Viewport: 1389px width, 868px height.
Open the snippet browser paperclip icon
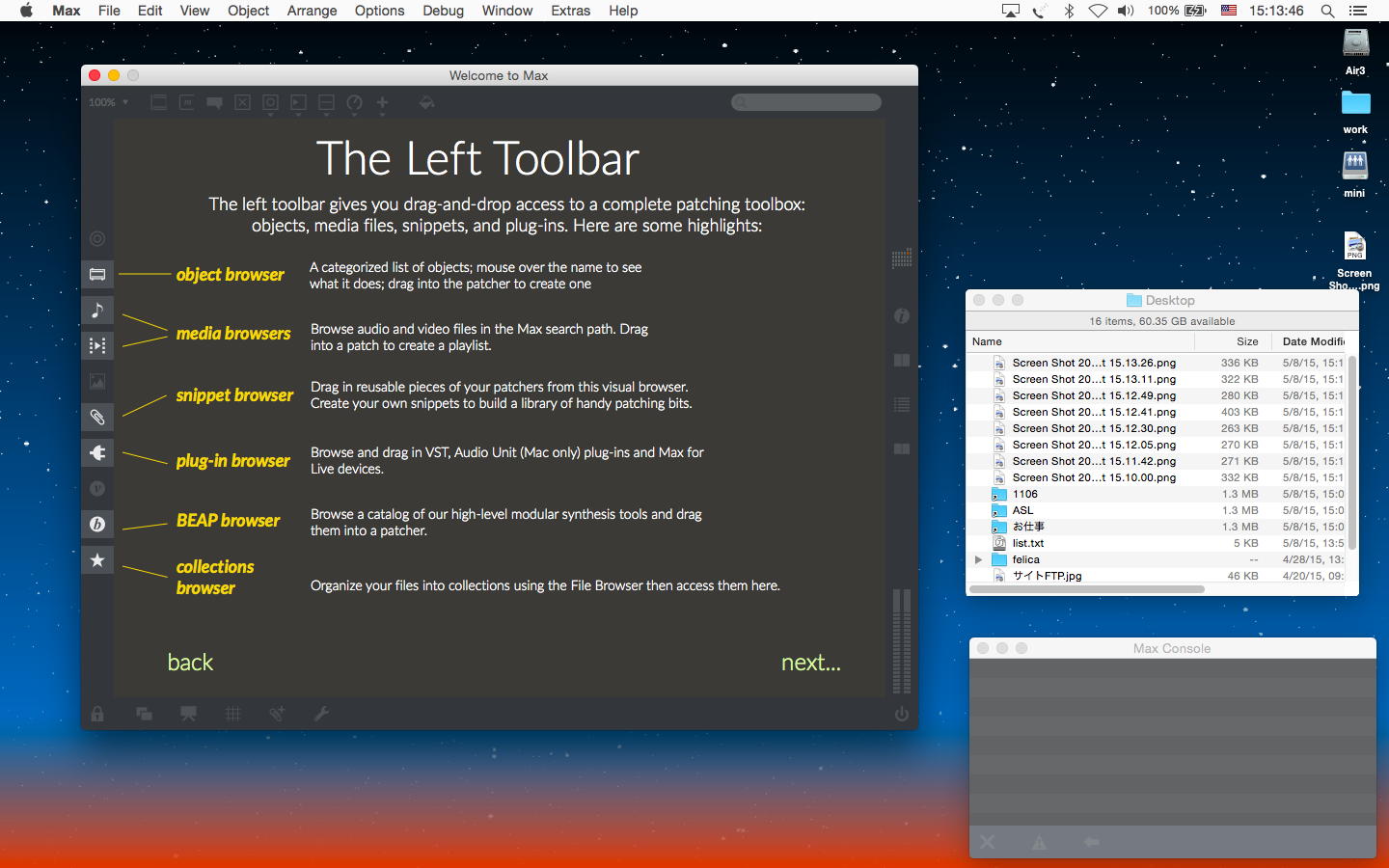(x=97, y=418)
